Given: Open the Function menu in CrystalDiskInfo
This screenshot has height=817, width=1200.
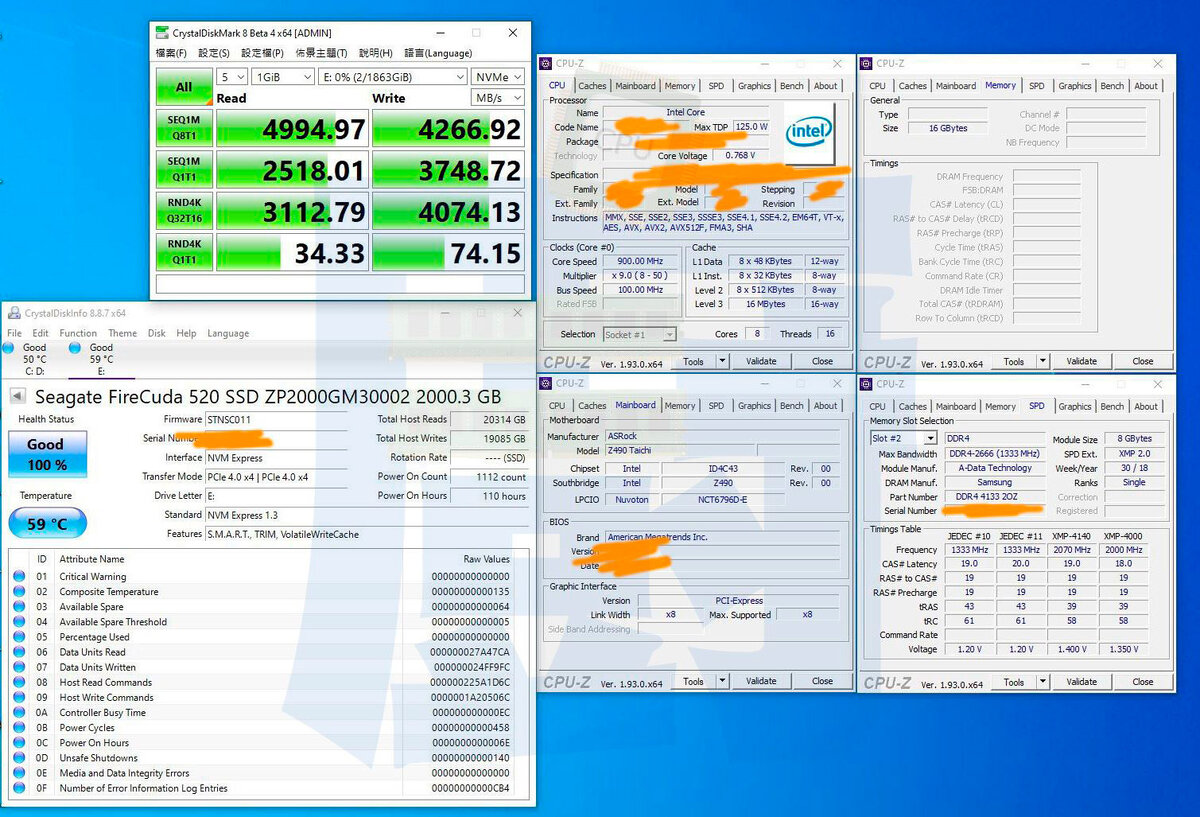Looking at the screenshot, I should [x=78, y=333].
